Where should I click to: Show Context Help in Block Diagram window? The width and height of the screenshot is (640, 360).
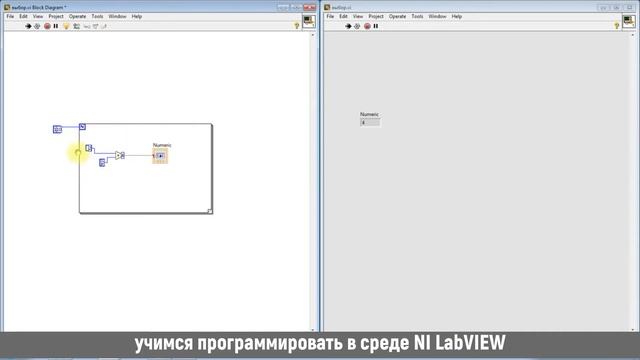coord(297,26)
